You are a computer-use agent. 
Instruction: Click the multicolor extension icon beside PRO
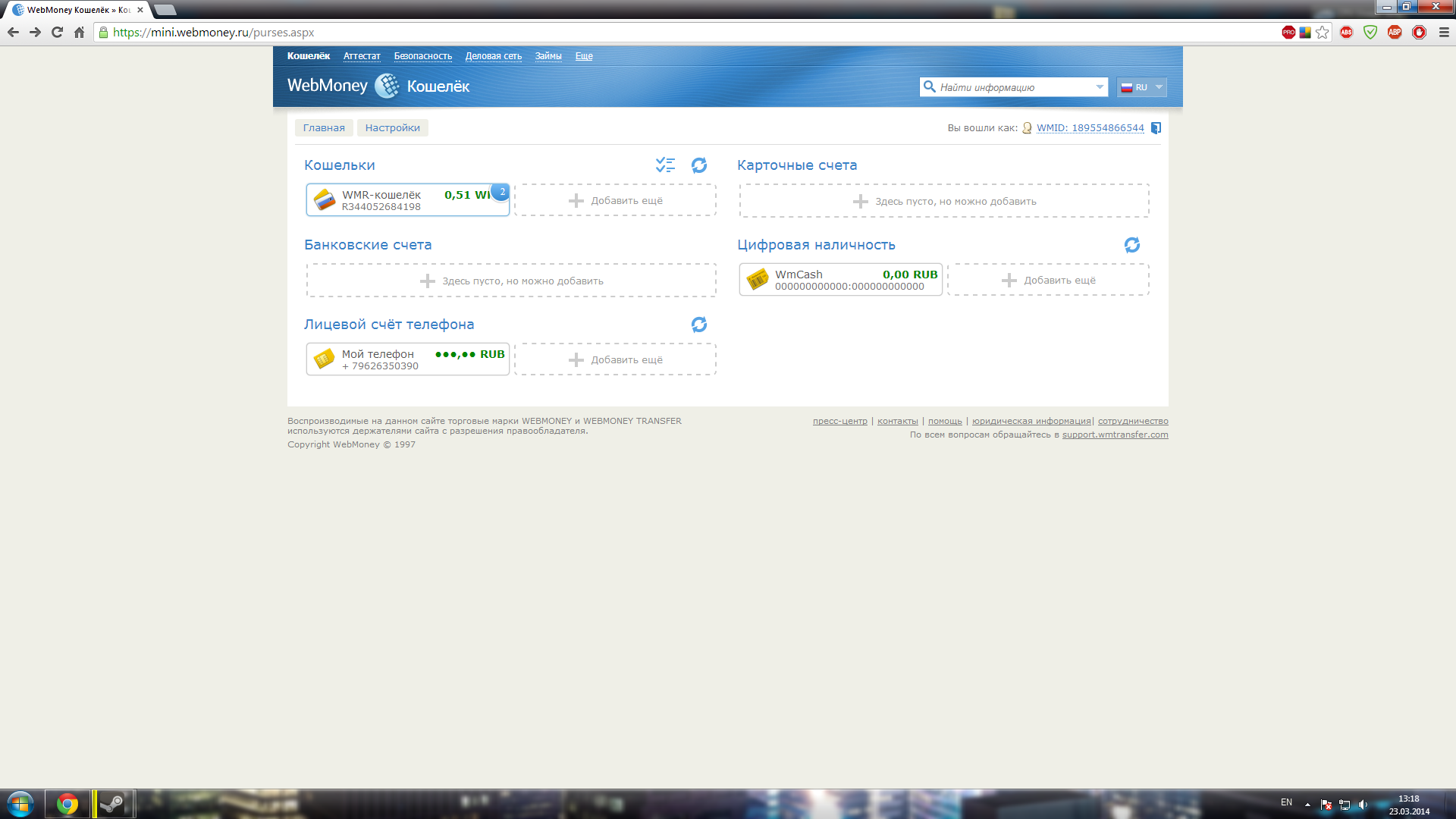click(1305, 33)
